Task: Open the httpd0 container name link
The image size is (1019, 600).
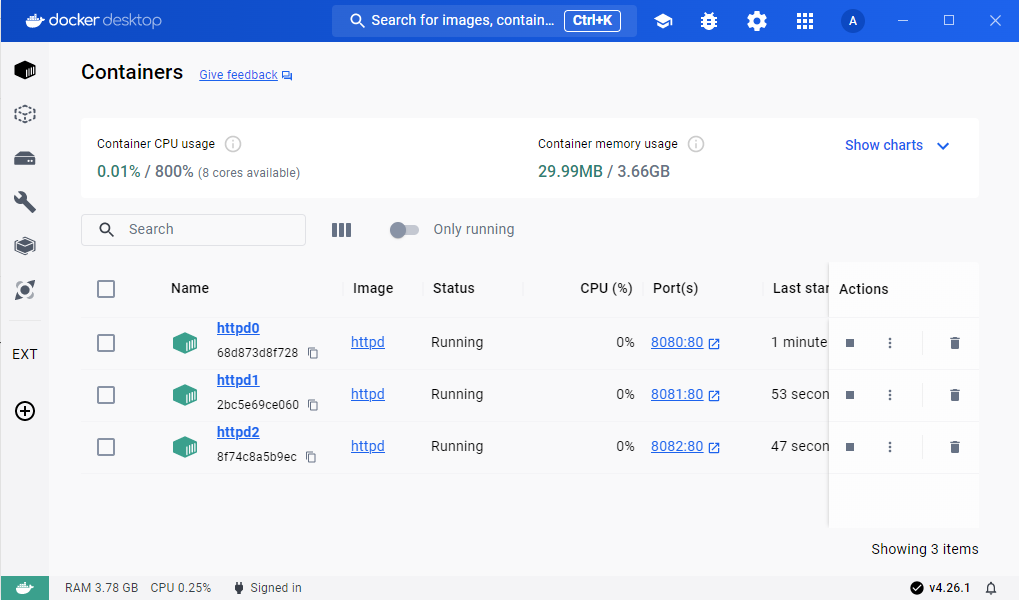Action: pyautogui.click(x=238, y=328)
